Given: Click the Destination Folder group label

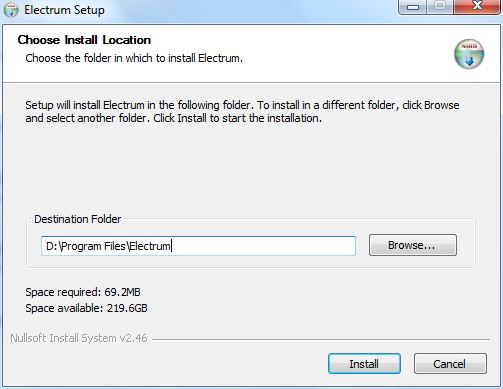Looking at the screenshot, I should pyautogui.click(x=78, y=219).
